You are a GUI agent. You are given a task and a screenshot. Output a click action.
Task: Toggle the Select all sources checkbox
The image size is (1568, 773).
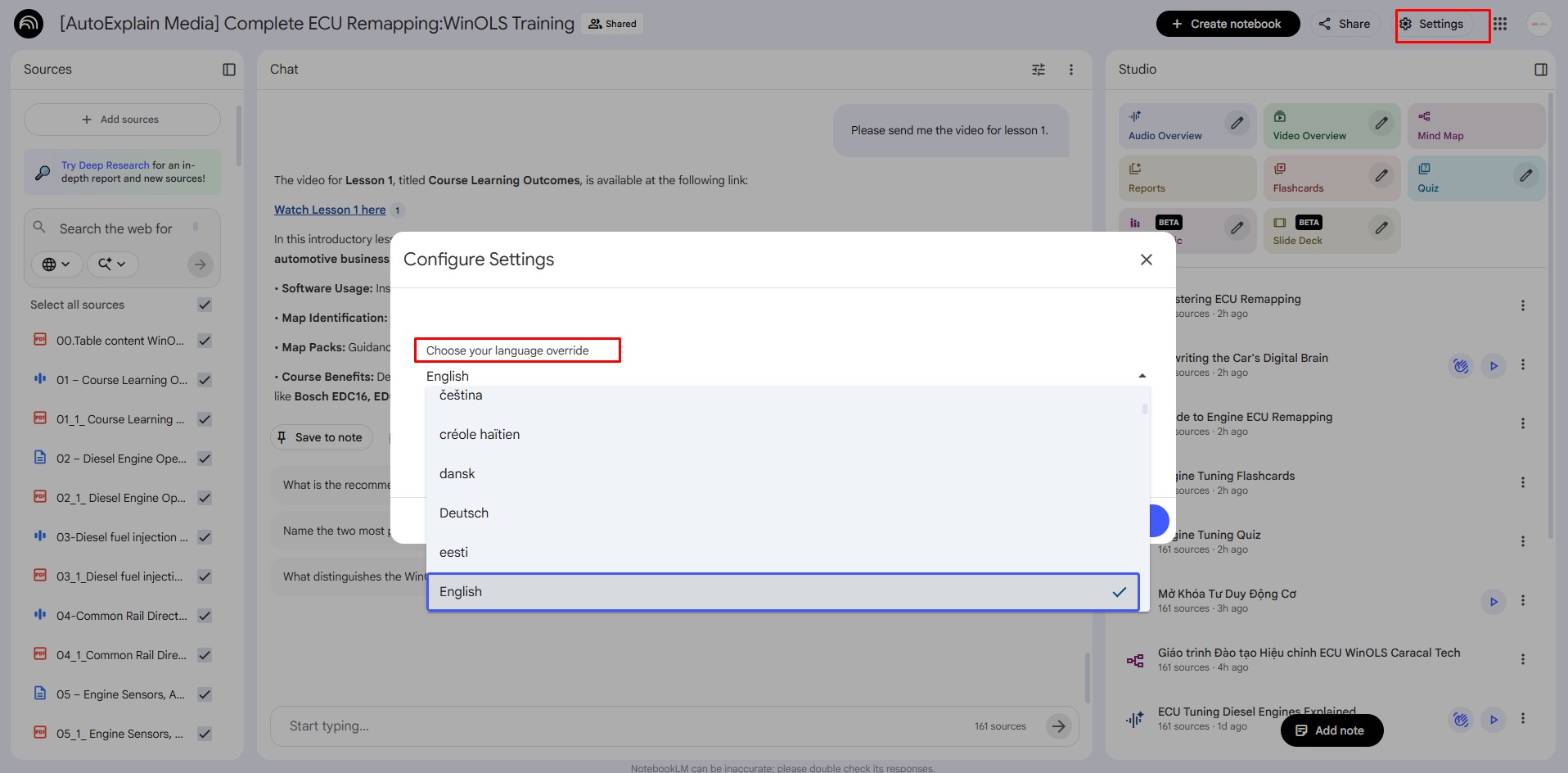(205, 305)
